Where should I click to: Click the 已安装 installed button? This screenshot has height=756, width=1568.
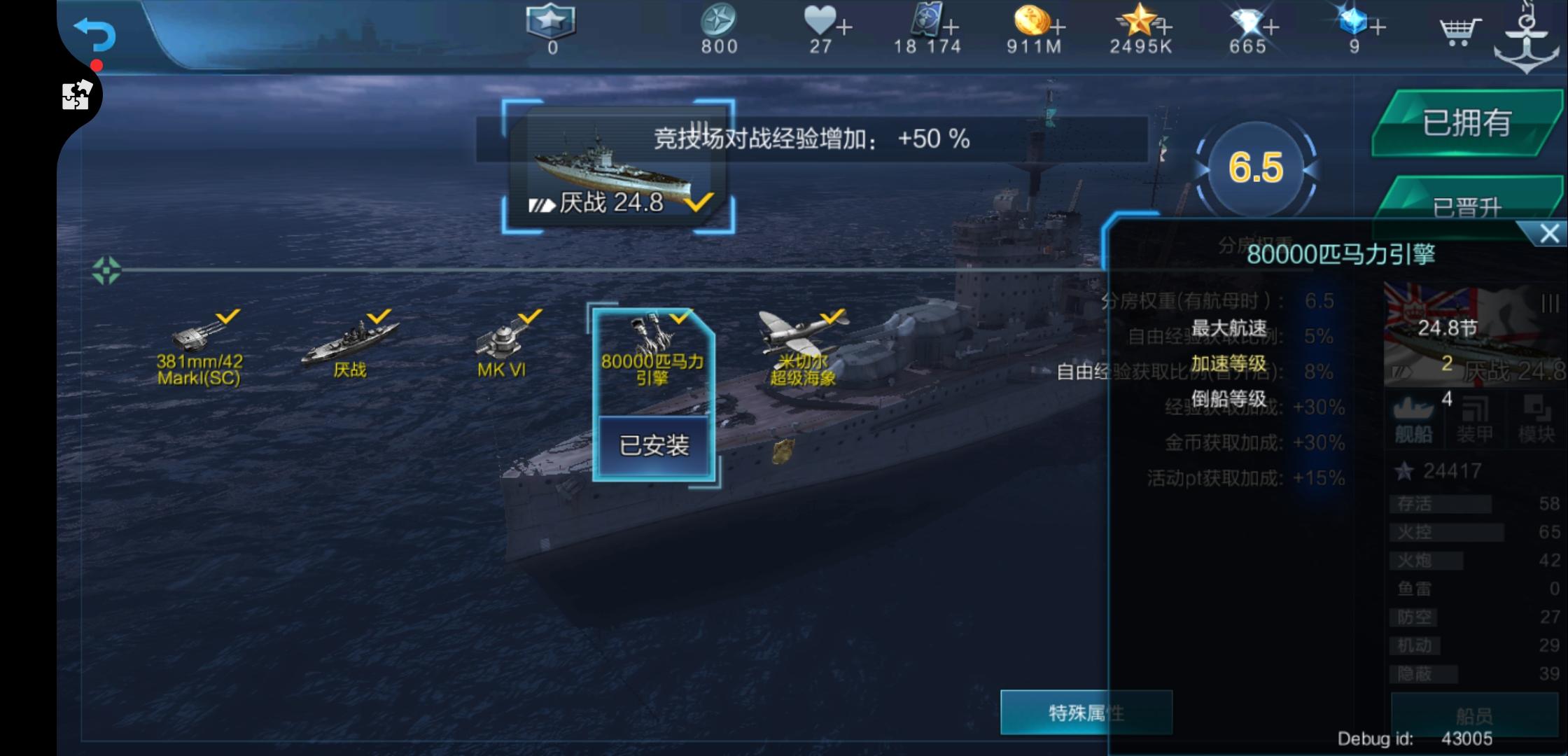point(654,445)
